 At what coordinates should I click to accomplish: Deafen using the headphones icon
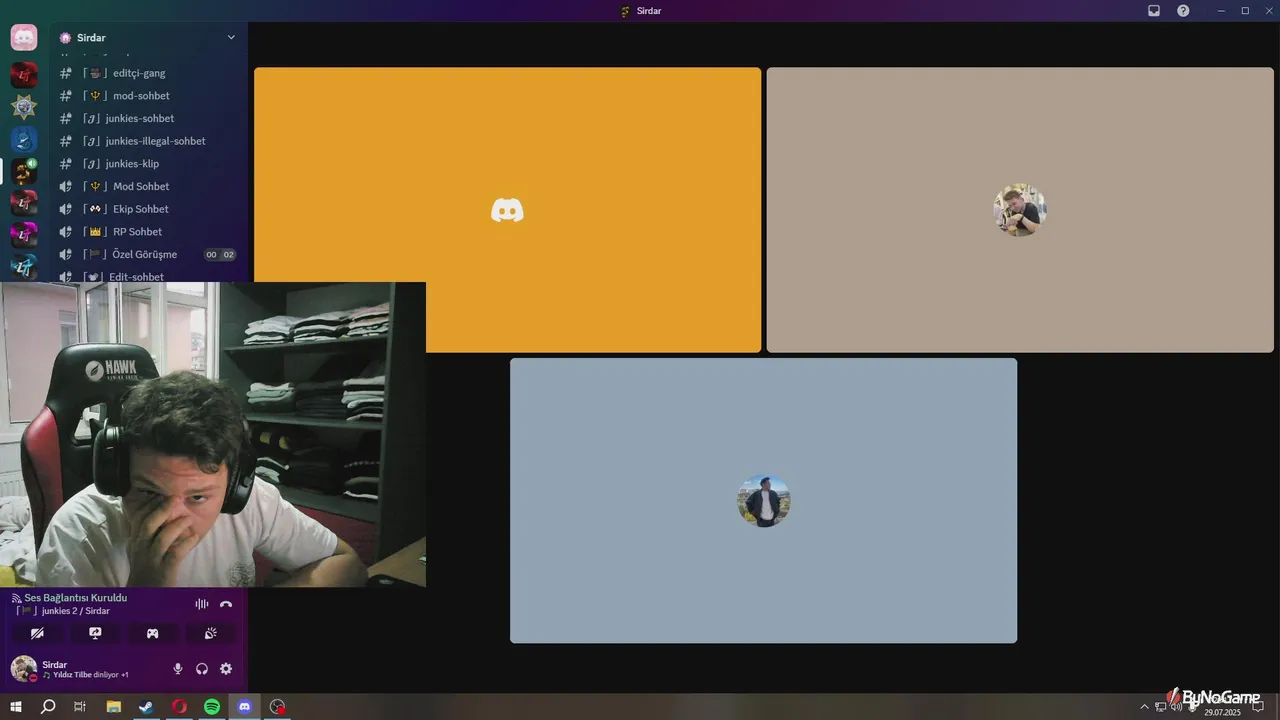point(202,669)
